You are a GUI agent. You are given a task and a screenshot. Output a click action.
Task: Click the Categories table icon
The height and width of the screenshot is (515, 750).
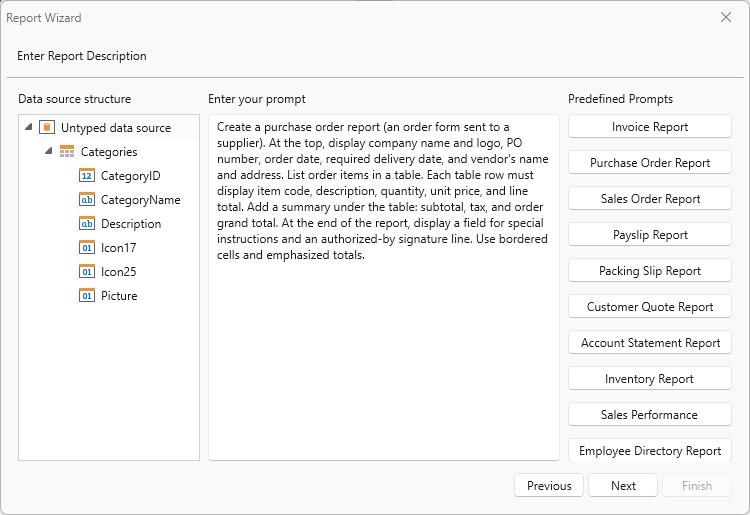point(67,152)
